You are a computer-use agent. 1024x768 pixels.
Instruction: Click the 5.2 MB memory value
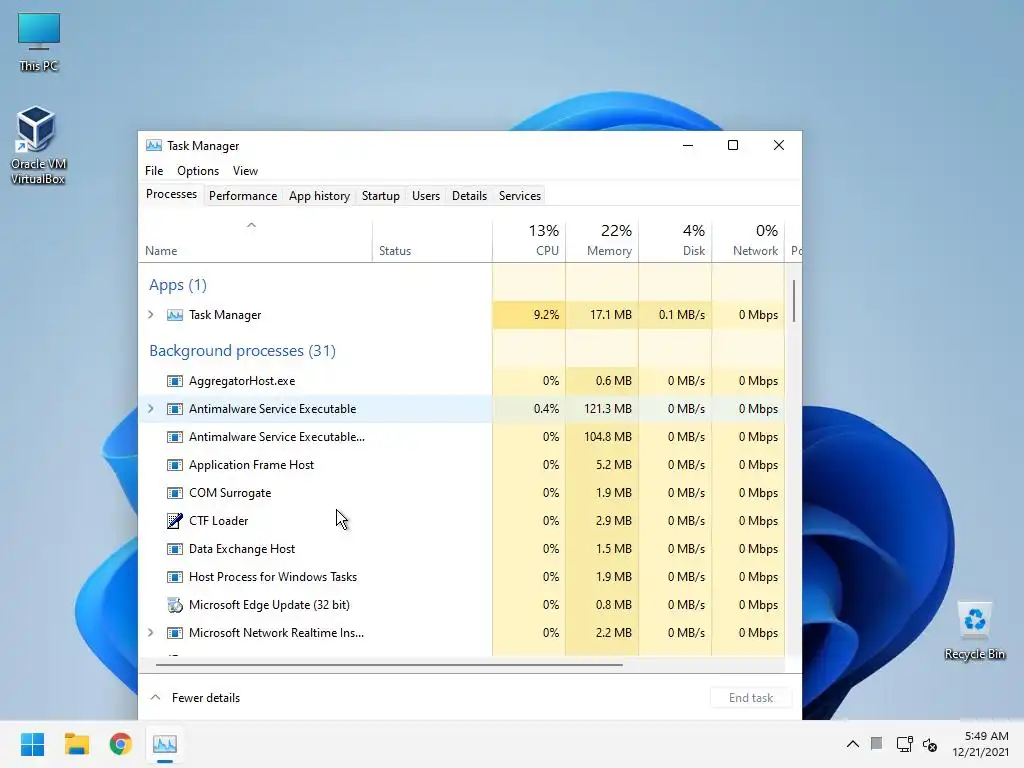tap(613, 465)
